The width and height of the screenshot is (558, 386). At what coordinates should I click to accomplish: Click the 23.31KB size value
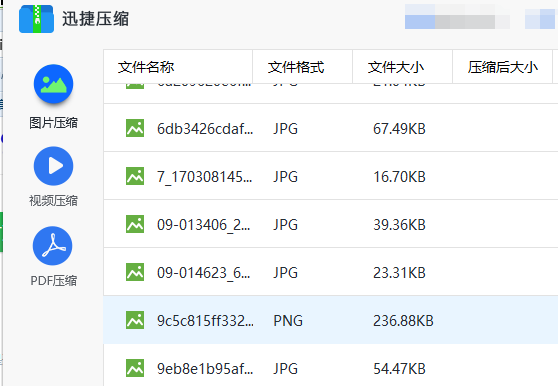click(399, 273)
